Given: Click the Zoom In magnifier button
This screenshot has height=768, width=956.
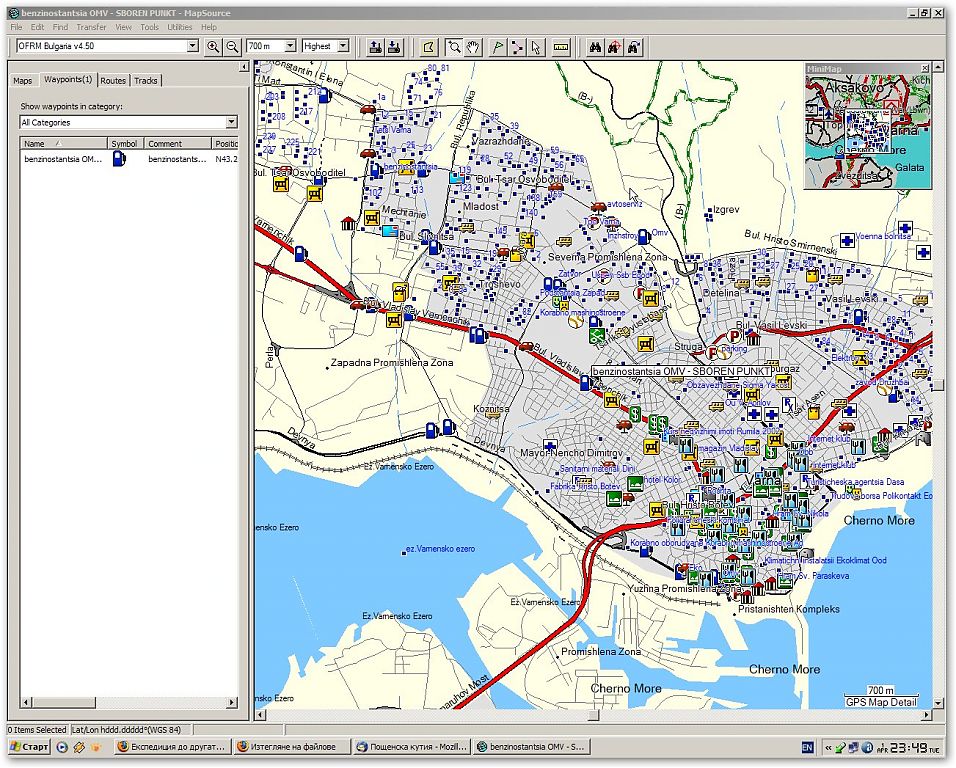Looking at the screenshot, I should tap(213, 46).
